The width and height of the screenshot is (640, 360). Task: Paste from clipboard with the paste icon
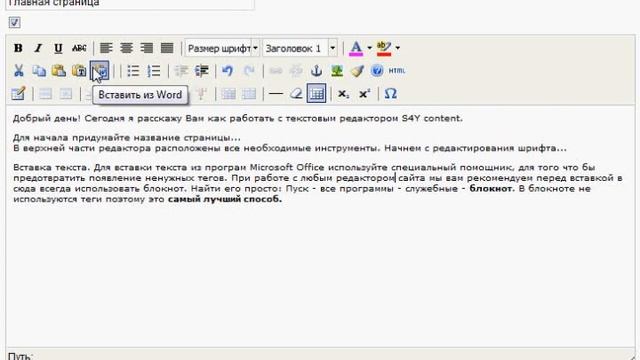pyautogui.click(x=59, y=71)
